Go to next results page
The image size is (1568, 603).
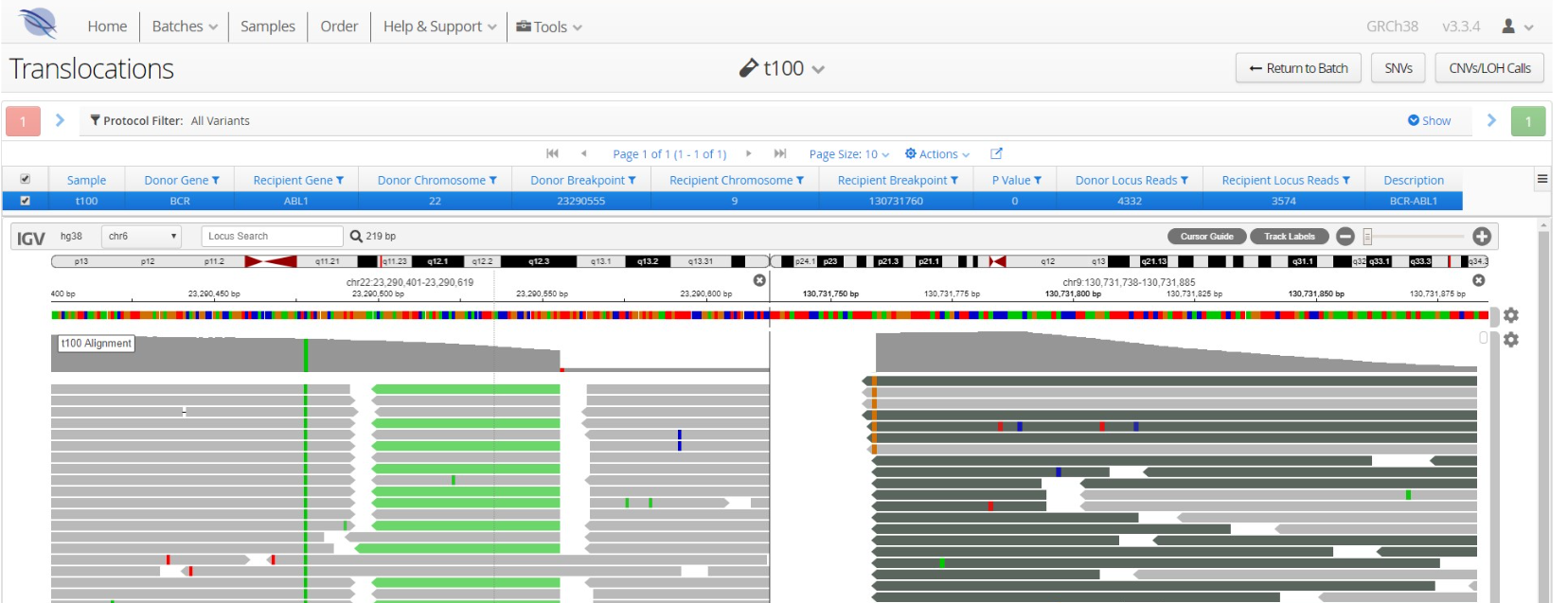pos(748,153)
